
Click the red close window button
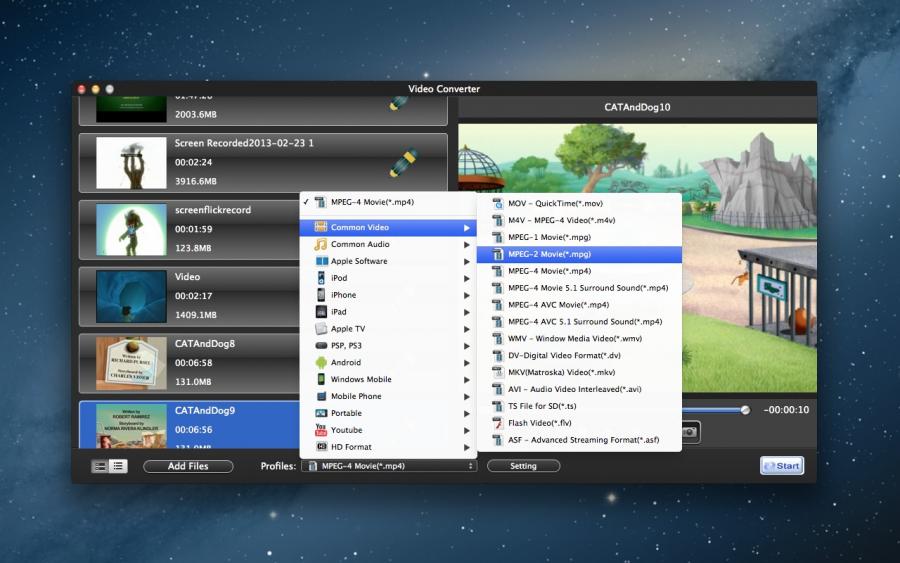pos(82,89)
